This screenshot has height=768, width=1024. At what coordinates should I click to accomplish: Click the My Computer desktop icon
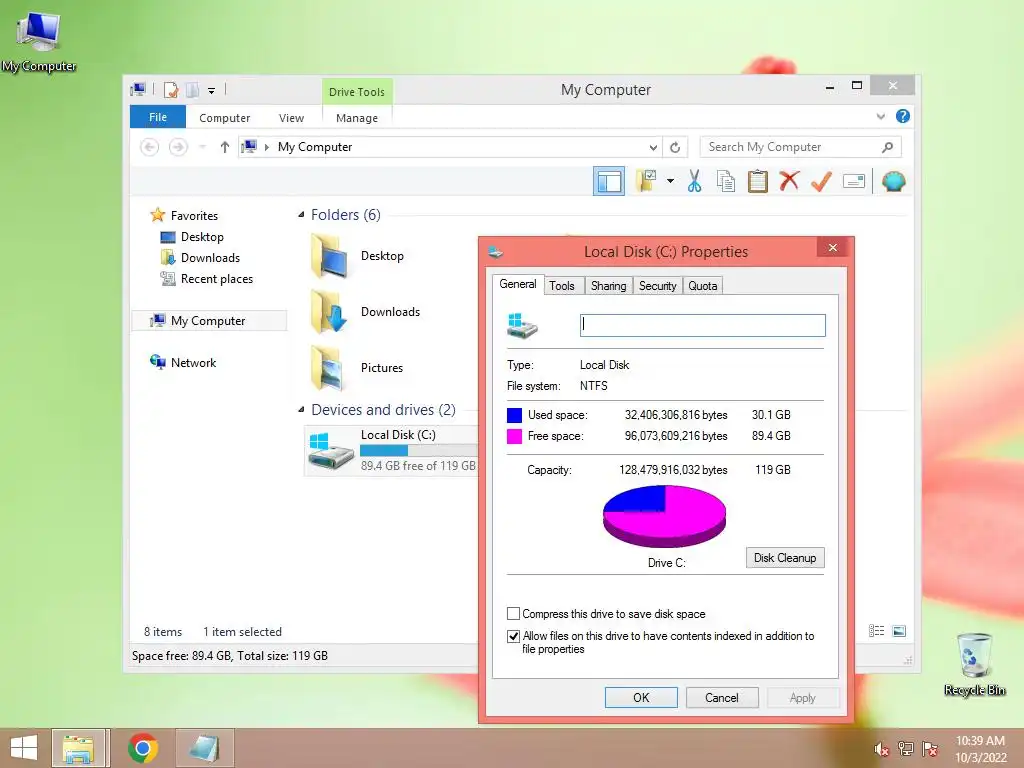pyautogui.click(x=39, y=42)
